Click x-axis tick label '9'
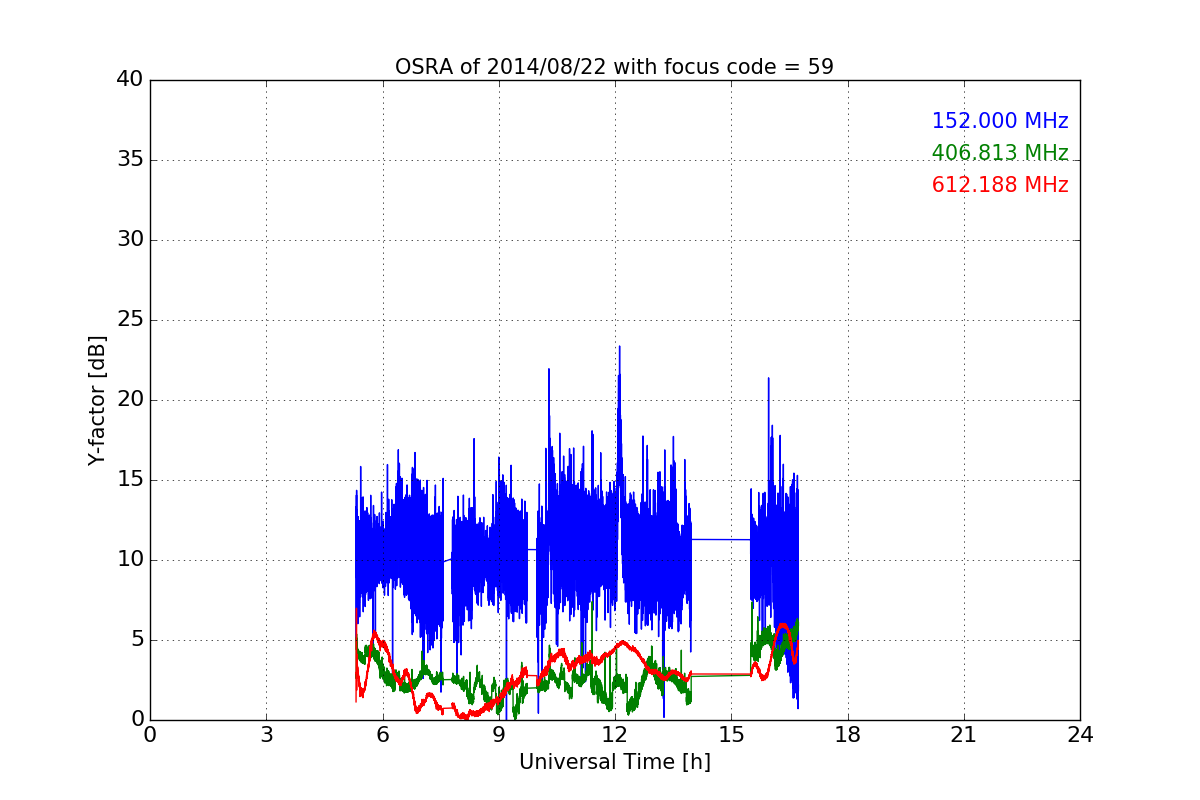The height and width of the screenshot is (800, 1200). coord(499,734)
